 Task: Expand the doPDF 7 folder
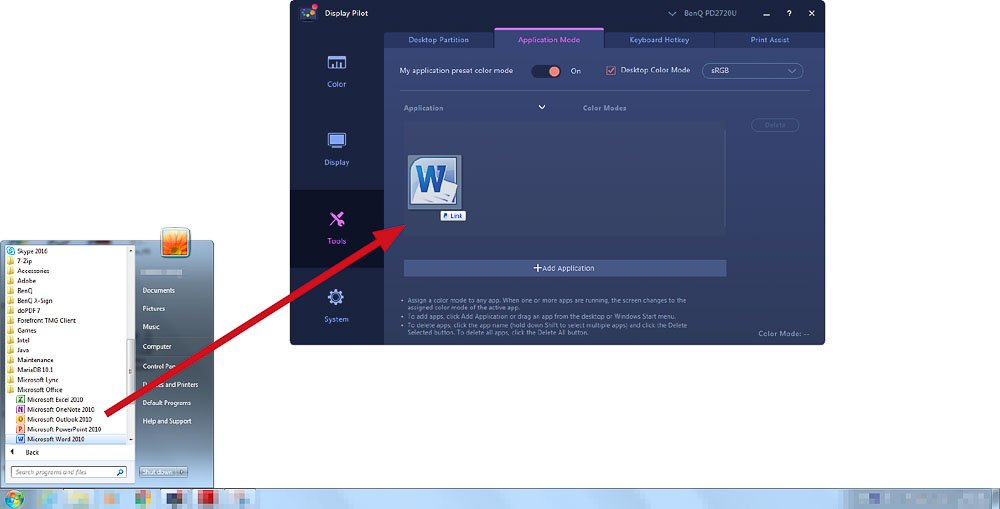click(23, 311)
